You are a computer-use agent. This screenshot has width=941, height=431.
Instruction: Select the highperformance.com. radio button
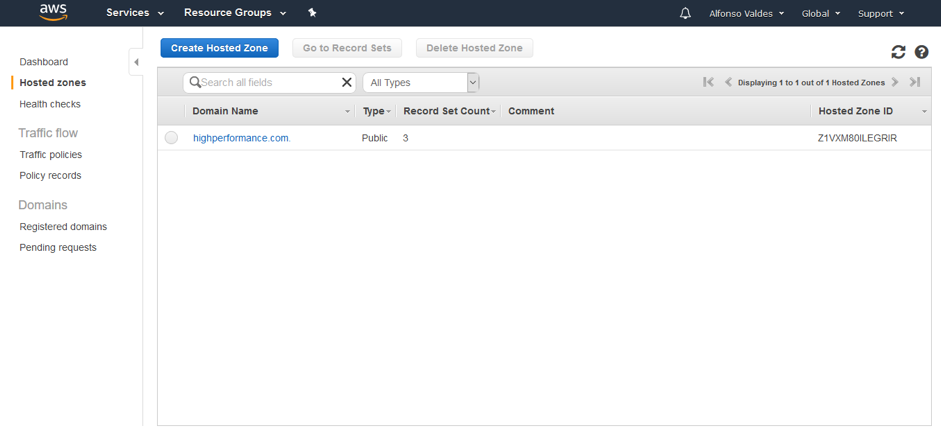172,138
